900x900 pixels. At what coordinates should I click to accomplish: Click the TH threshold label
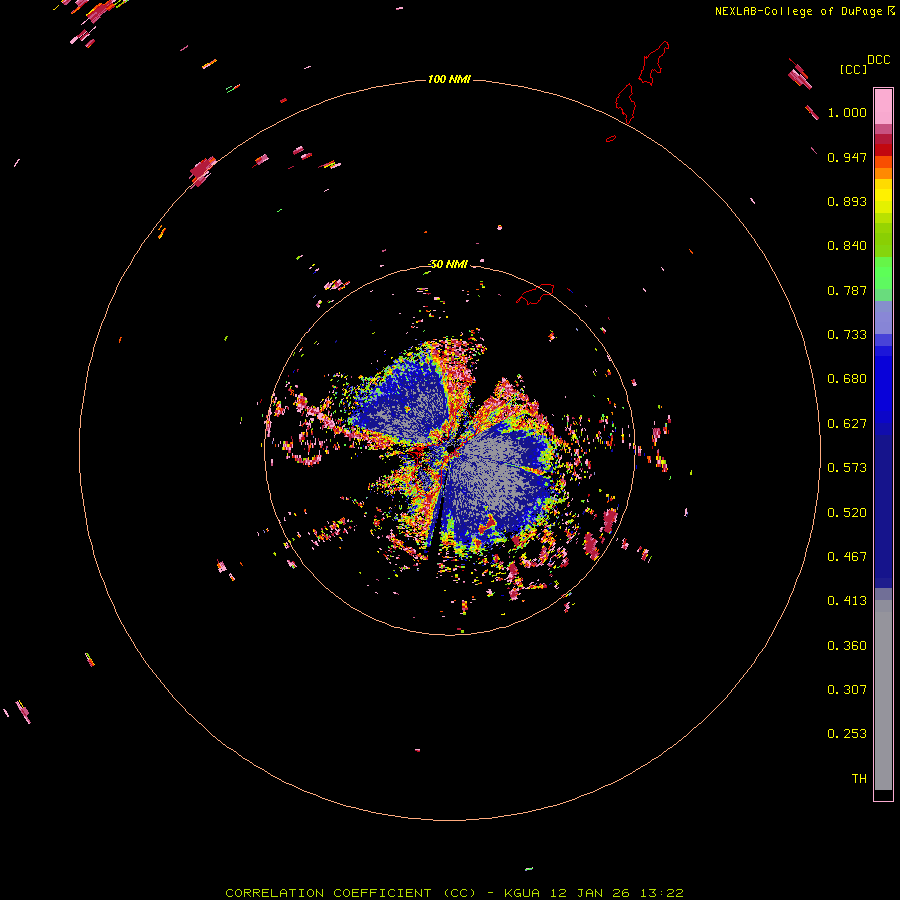tap(859, 779)
